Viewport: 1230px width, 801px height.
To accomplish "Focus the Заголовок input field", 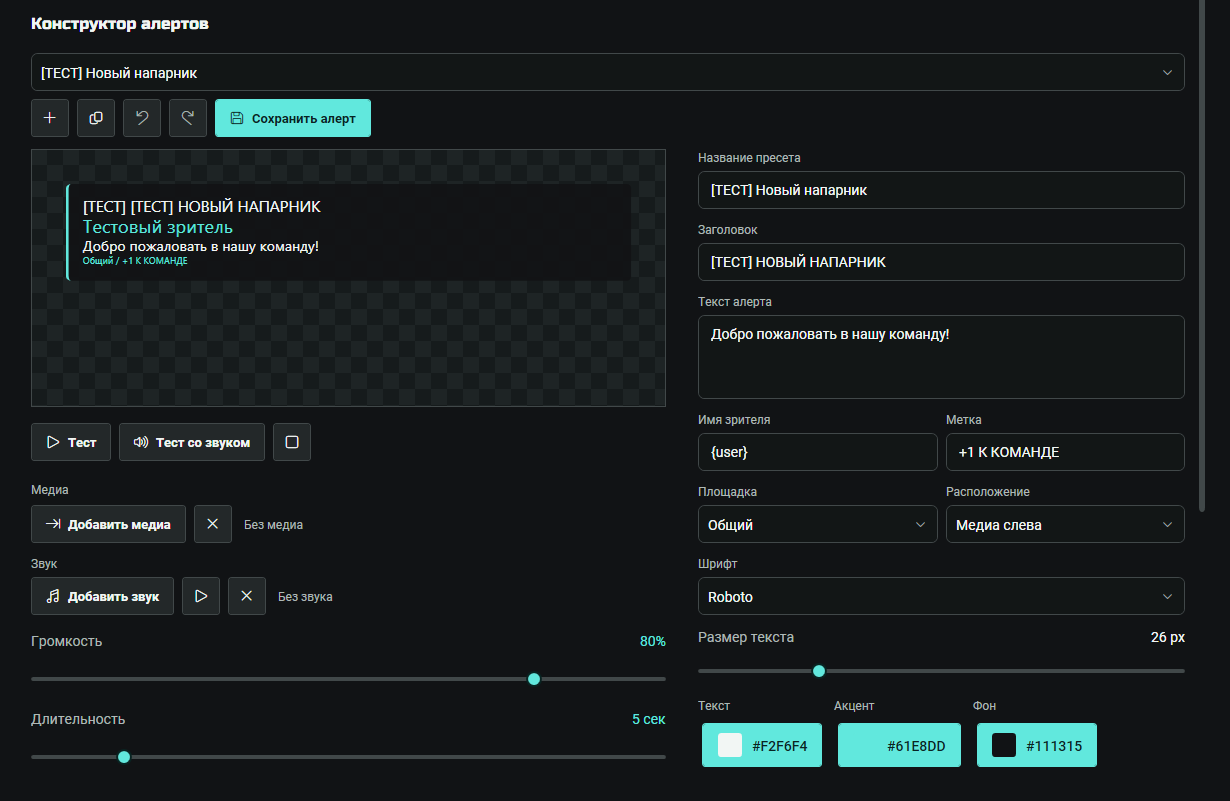I will tap(941, 262).
